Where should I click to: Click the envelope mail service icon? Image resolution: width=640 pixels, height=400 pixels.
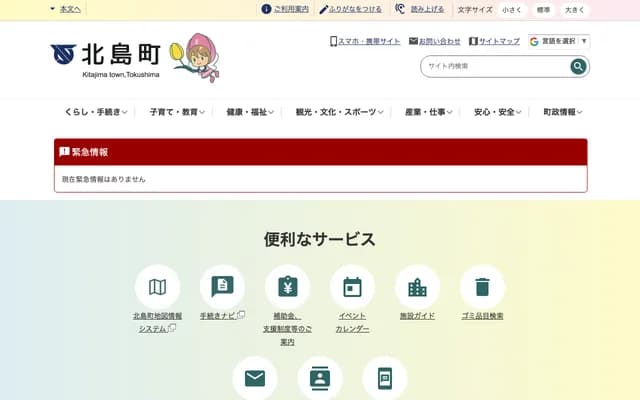pyautogui.click(x=255, y=378)
